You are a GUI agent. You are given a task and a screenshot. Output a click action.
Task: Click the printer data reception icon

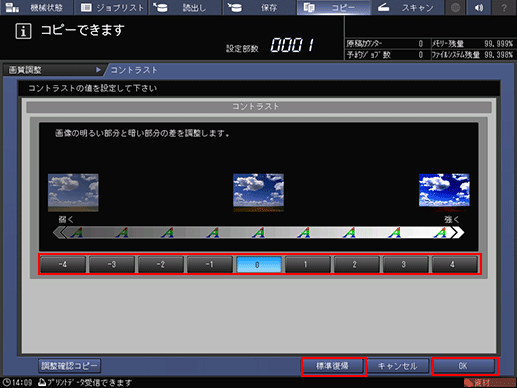[x=42, y=382]
